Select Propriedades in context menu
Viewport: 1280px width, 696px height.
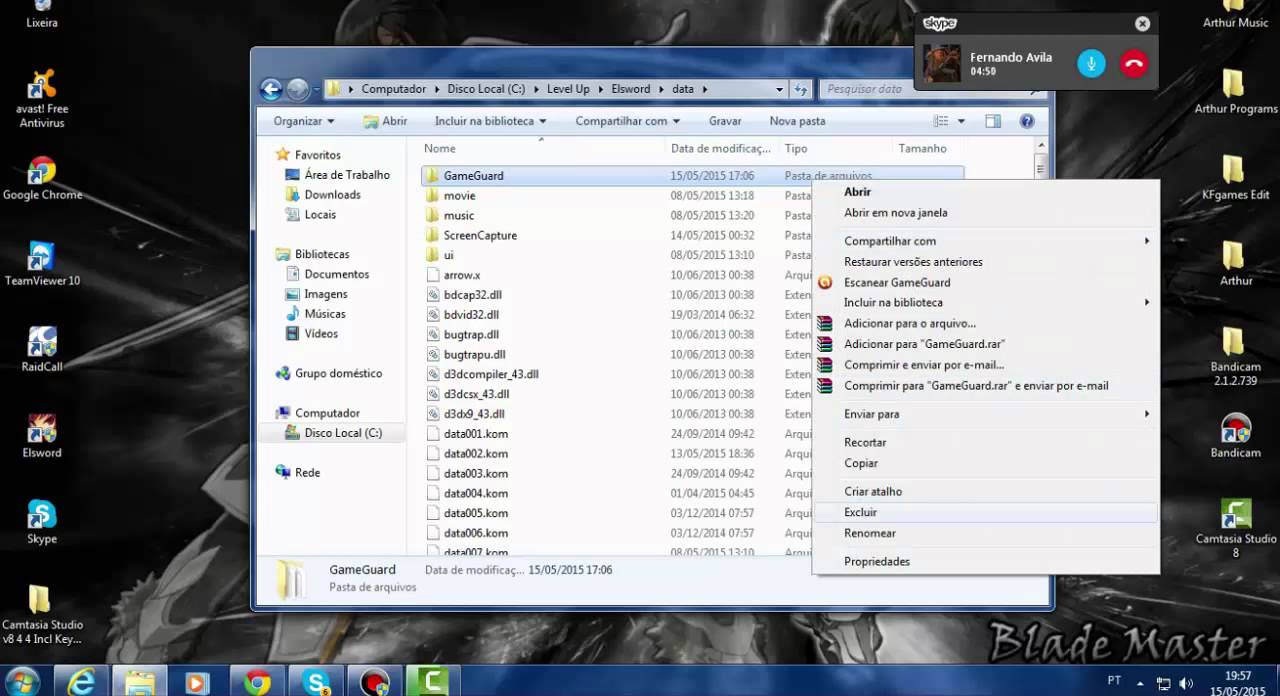[985, 561]
